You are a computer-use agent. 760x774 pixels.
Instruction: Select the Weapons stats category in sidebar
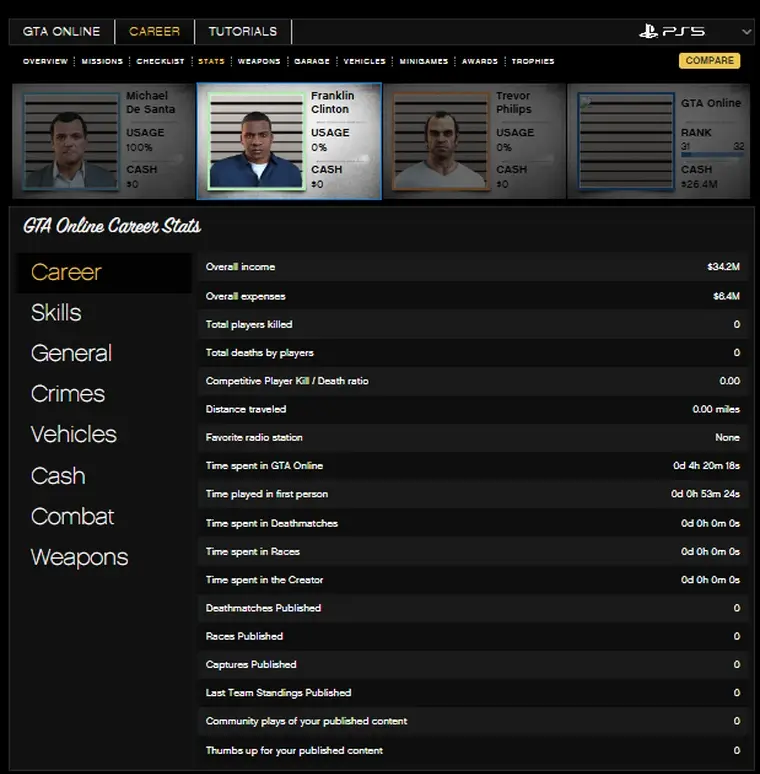pyautogui.click(x=79, y=558)
